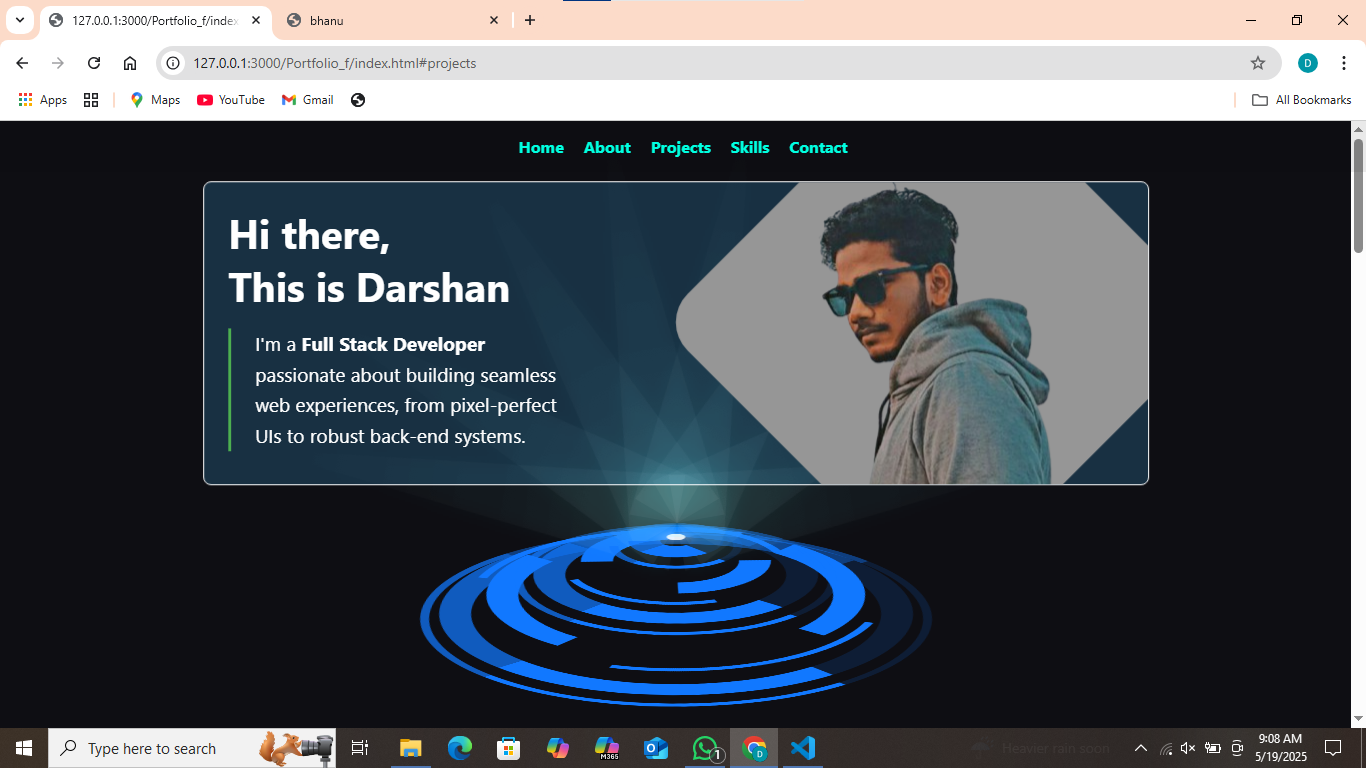Image resolution: width=1366 pixels, height=768 pixels.
Task: Open Task View on the taskbar
Action: tap(360, 748)
